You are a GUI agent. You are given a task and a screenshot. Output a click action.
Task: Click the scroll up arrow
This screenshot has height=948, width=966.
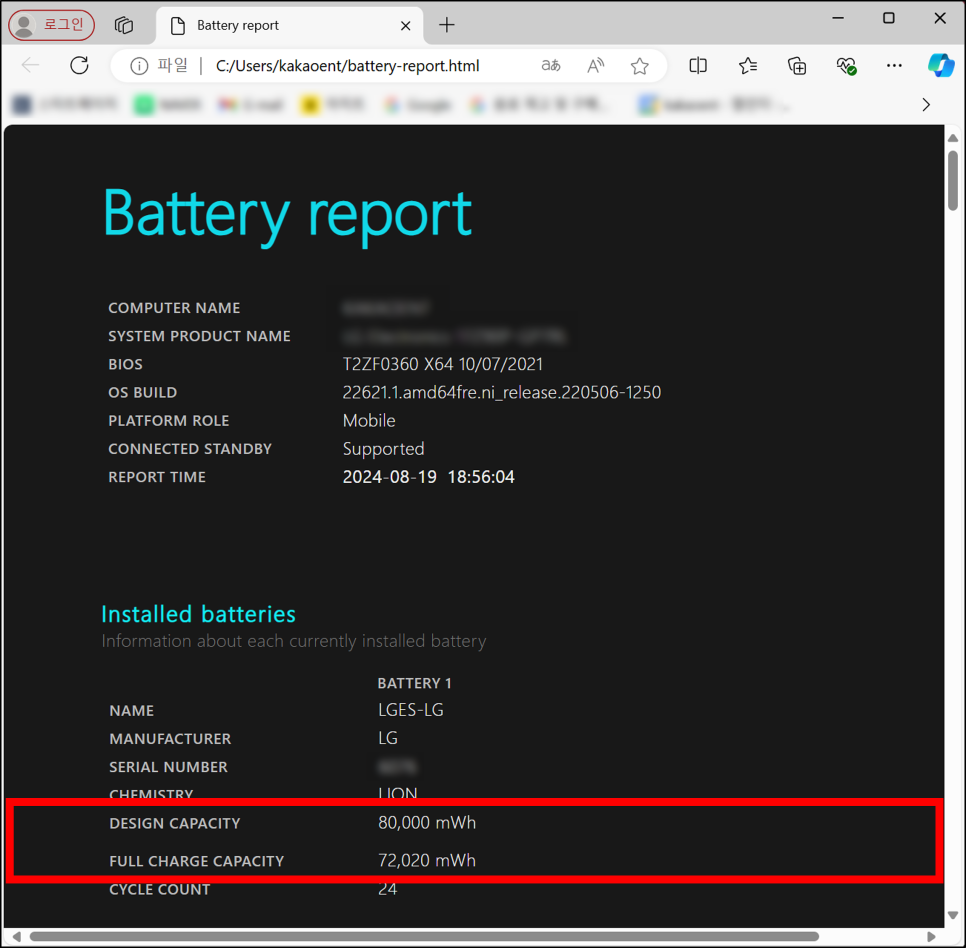tap(953, 137)
